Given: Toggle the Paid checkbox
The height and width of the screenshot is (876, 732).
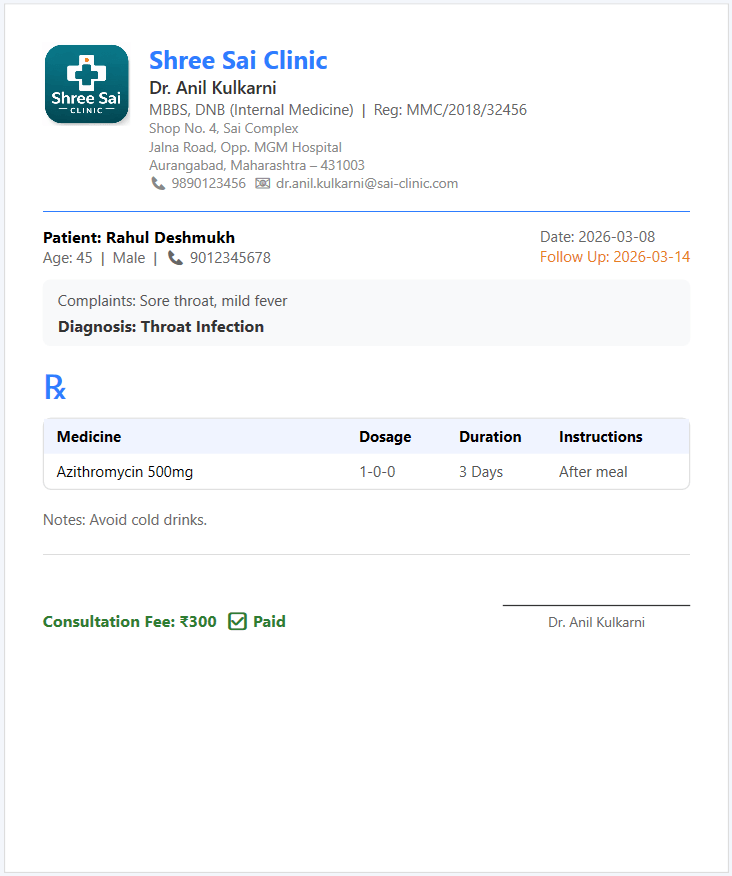Looking at the screenshot, I should tap(237, 622).
